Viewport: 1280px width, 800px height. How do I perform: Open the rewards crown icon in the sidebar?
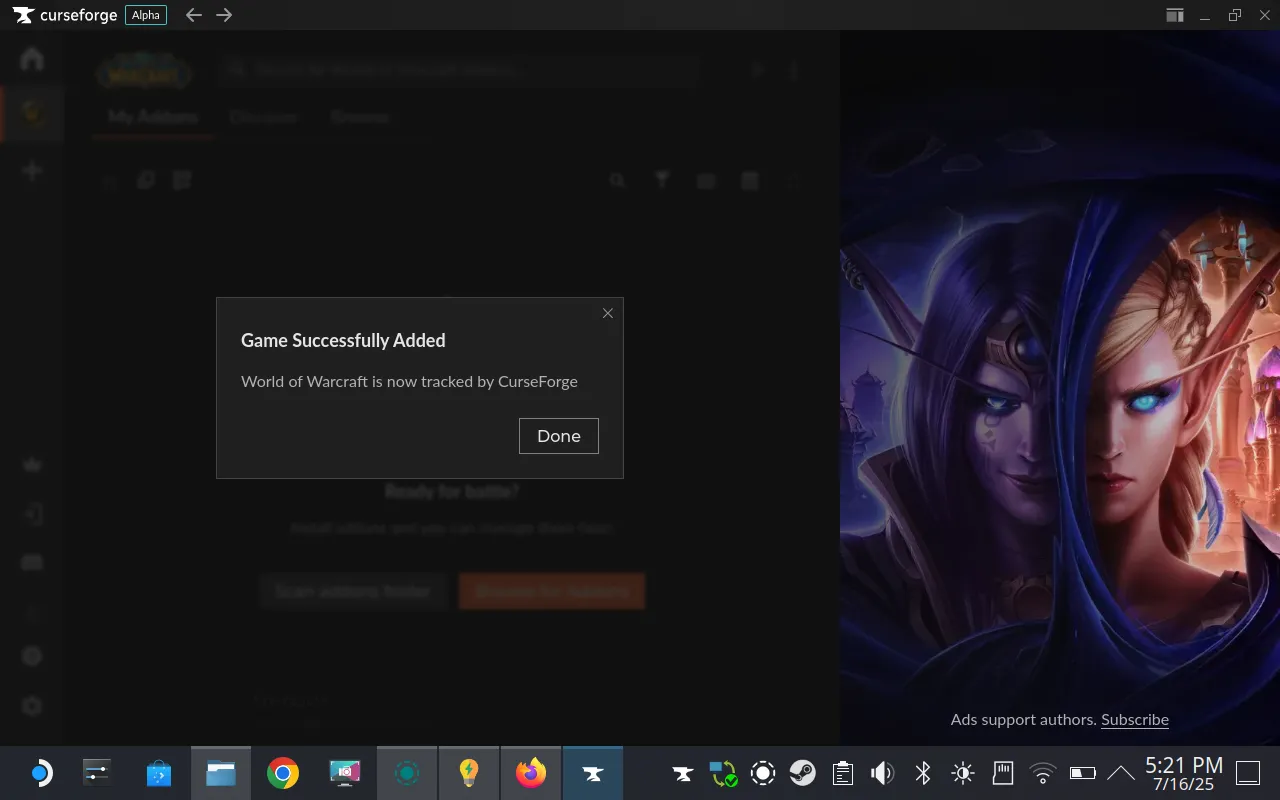click(31, 464)
